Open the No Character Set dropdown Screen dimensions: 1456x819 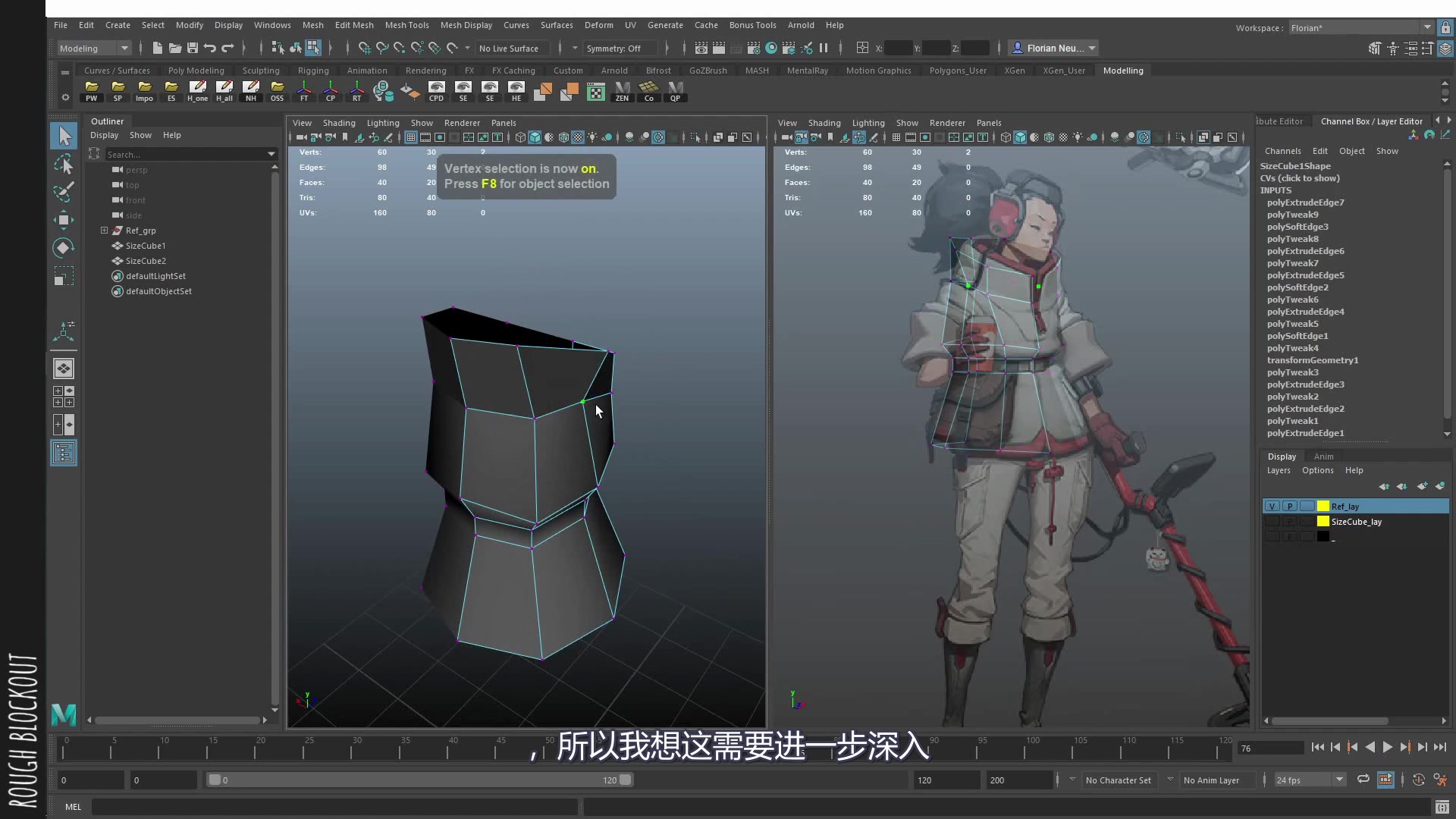coord(1120,780)
